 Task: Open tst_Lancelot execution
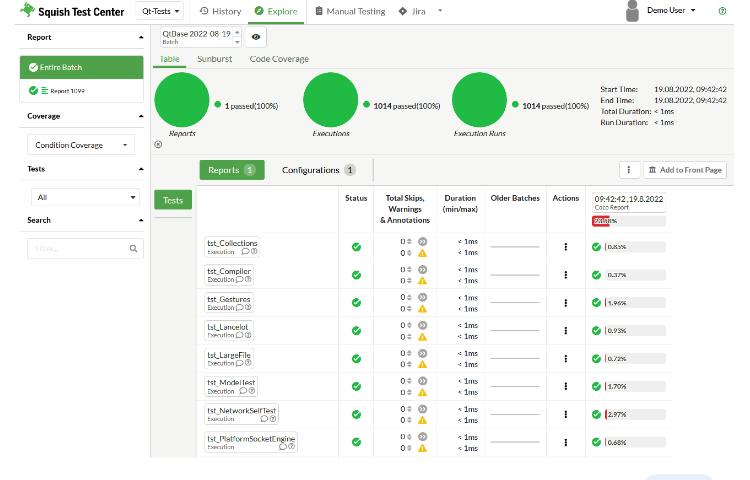point(229,330)
